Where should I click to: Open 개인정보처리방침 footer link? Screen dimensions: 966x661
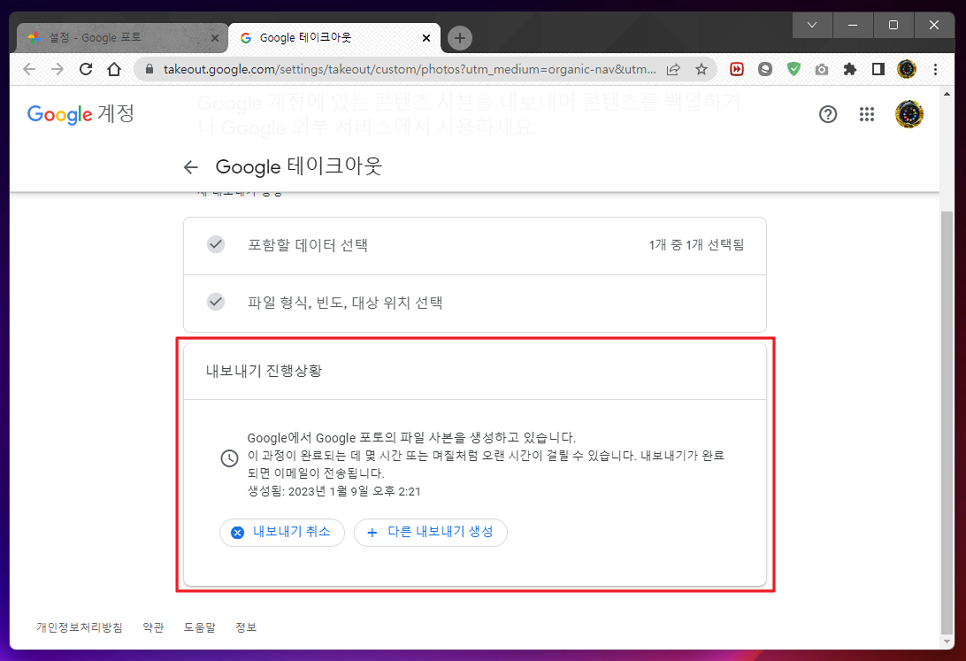(x=79, y=628)
